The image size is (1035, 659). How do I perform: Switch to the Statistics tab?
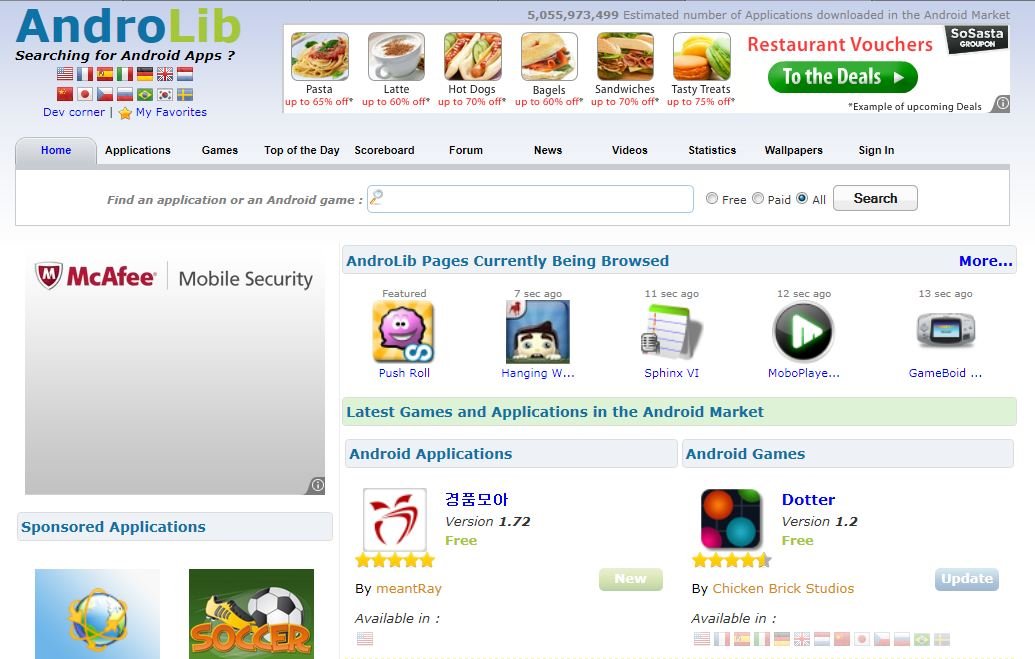712,151
